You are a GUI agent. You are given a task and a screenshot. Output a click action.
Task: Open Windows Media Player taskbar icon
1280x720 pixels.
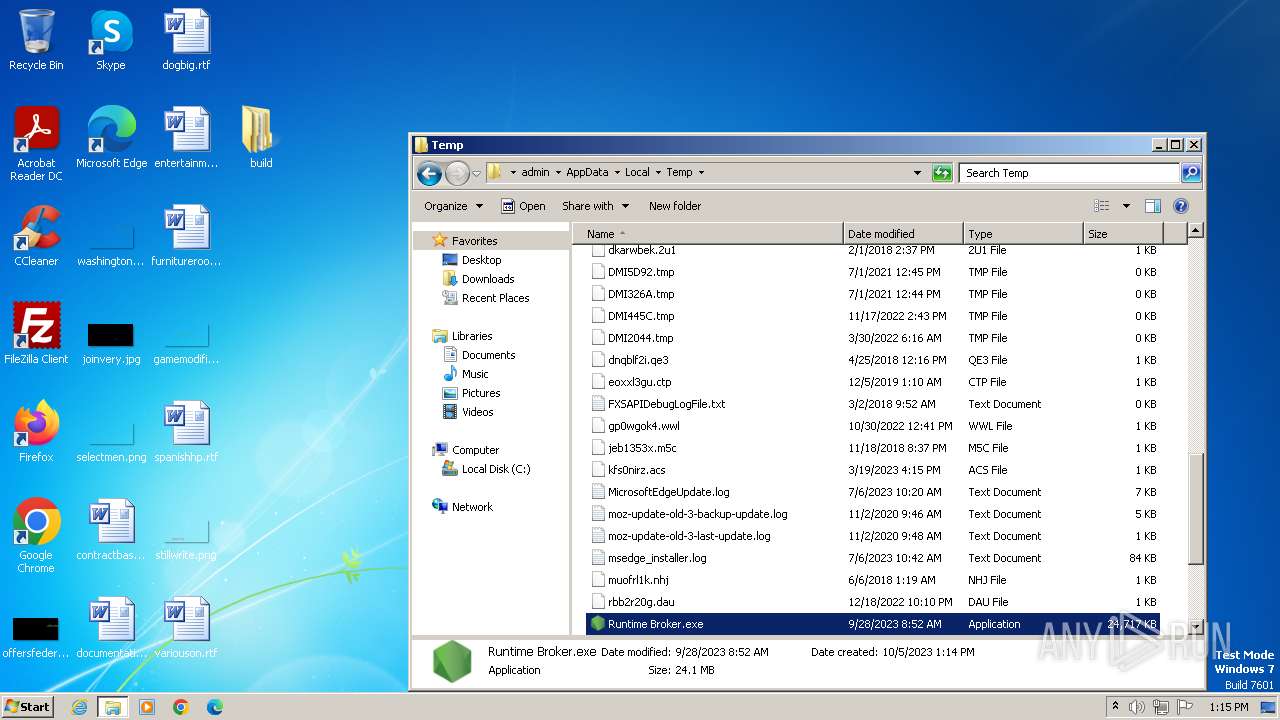click(146, 707)
